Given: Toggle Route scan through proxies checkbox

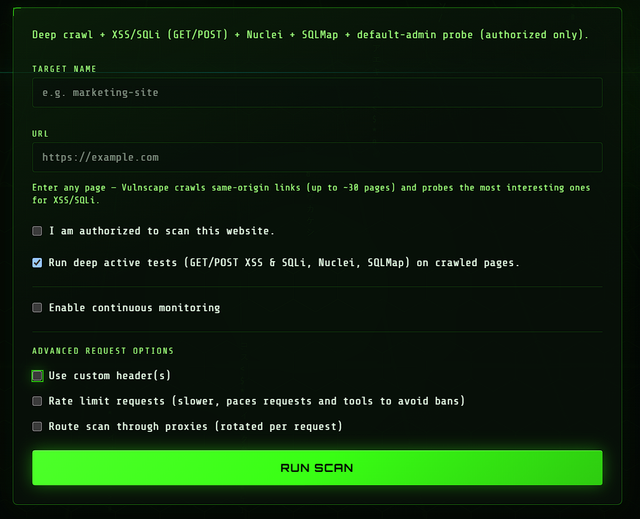Looking at the screenshot, I should click(37, 426).
